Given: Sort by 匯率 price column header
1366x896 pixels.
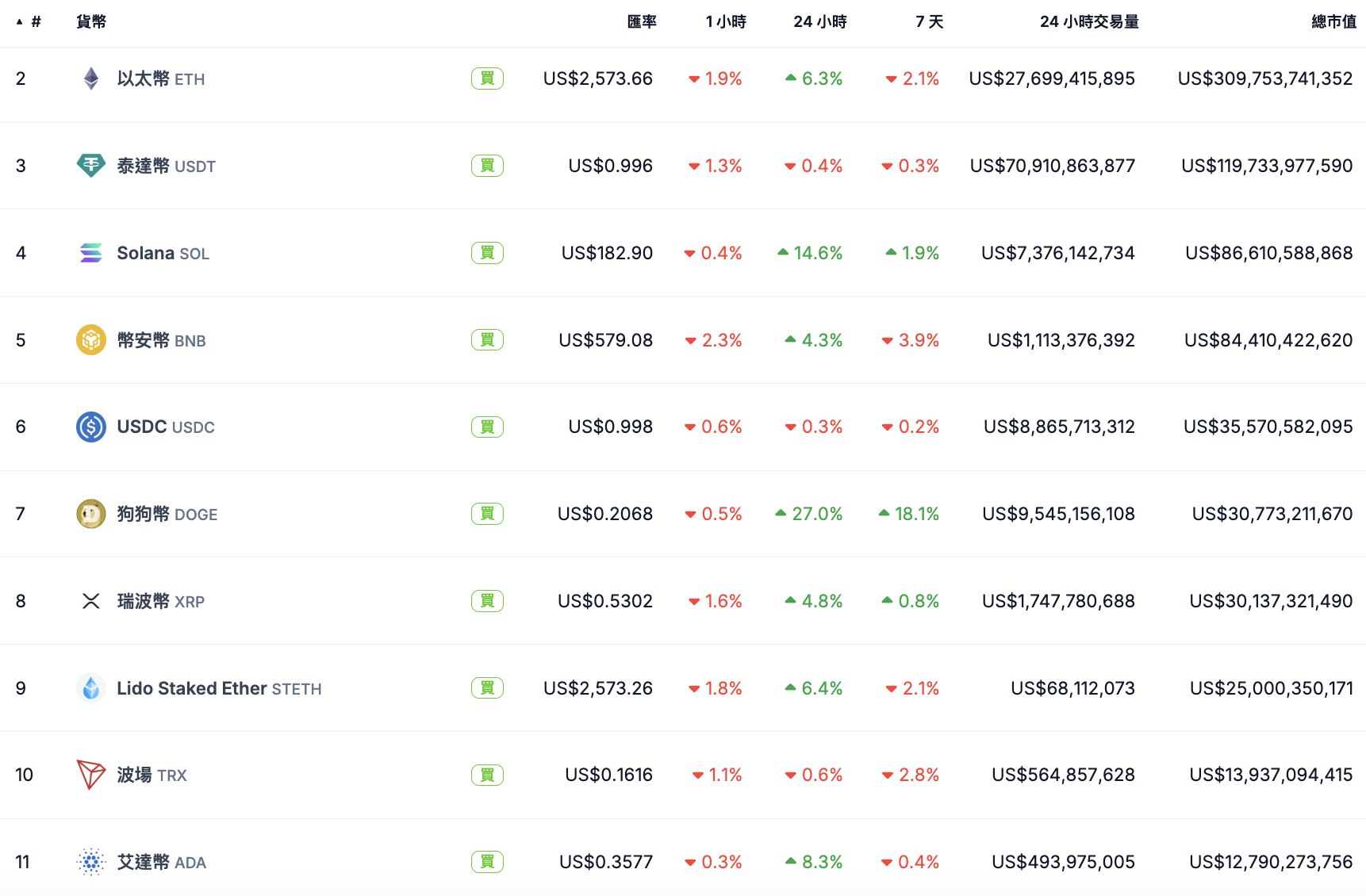Looking at the screenshot, I should point(642,21).
